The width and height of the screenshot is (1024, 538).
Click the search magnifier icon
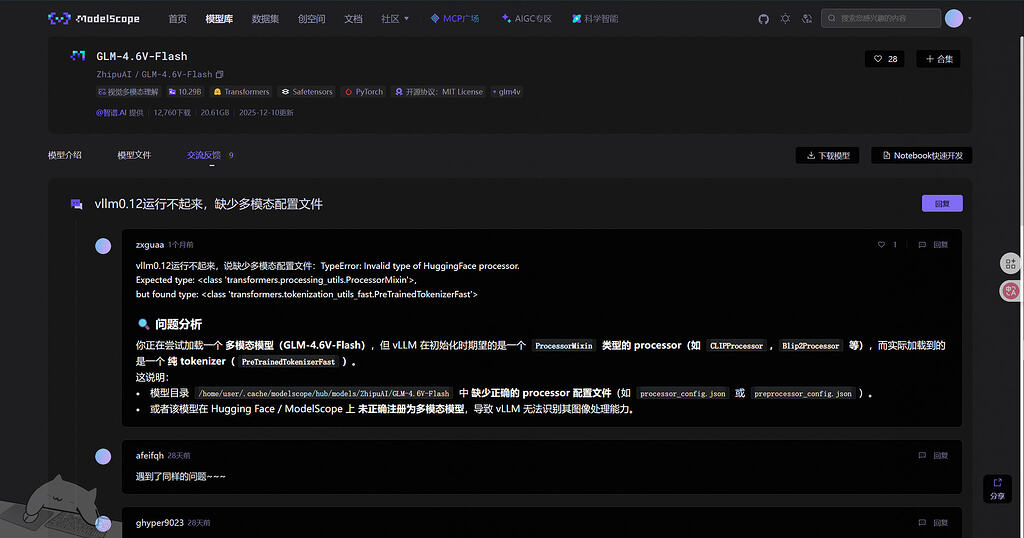point(831,18)
